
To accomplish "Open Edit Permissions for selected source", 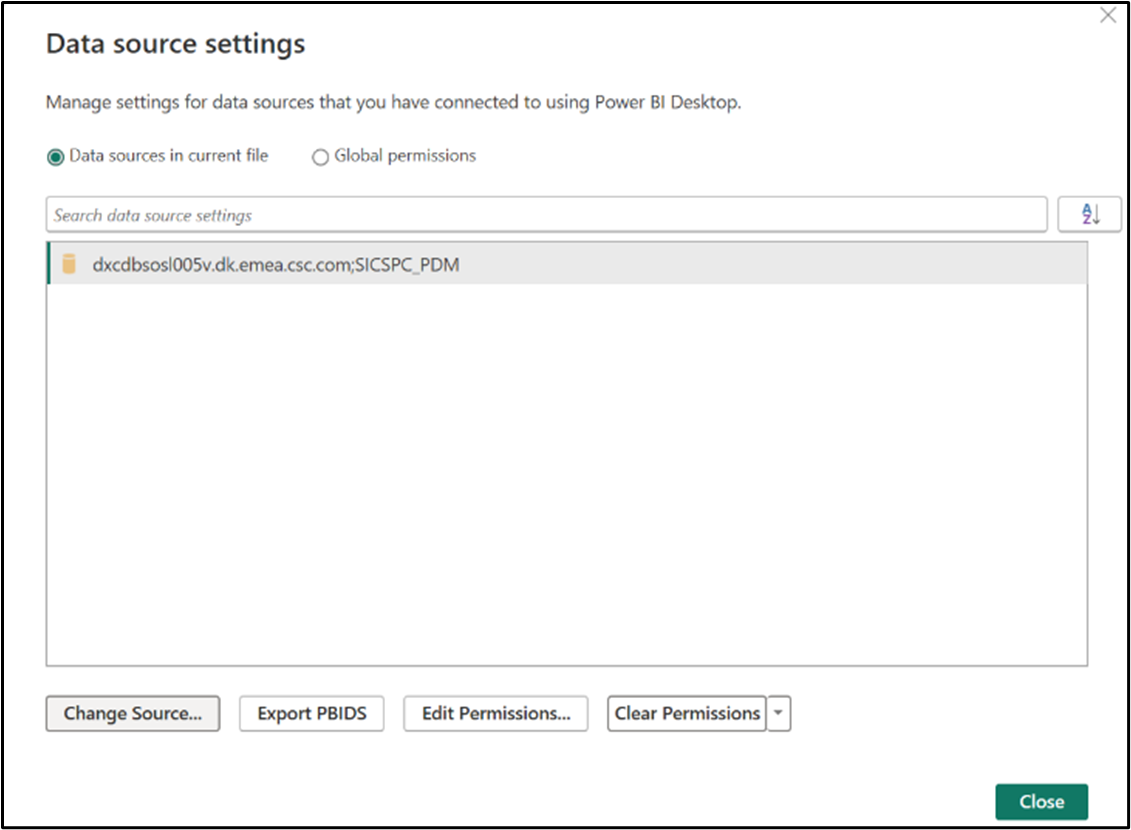I will coord(496,714).
